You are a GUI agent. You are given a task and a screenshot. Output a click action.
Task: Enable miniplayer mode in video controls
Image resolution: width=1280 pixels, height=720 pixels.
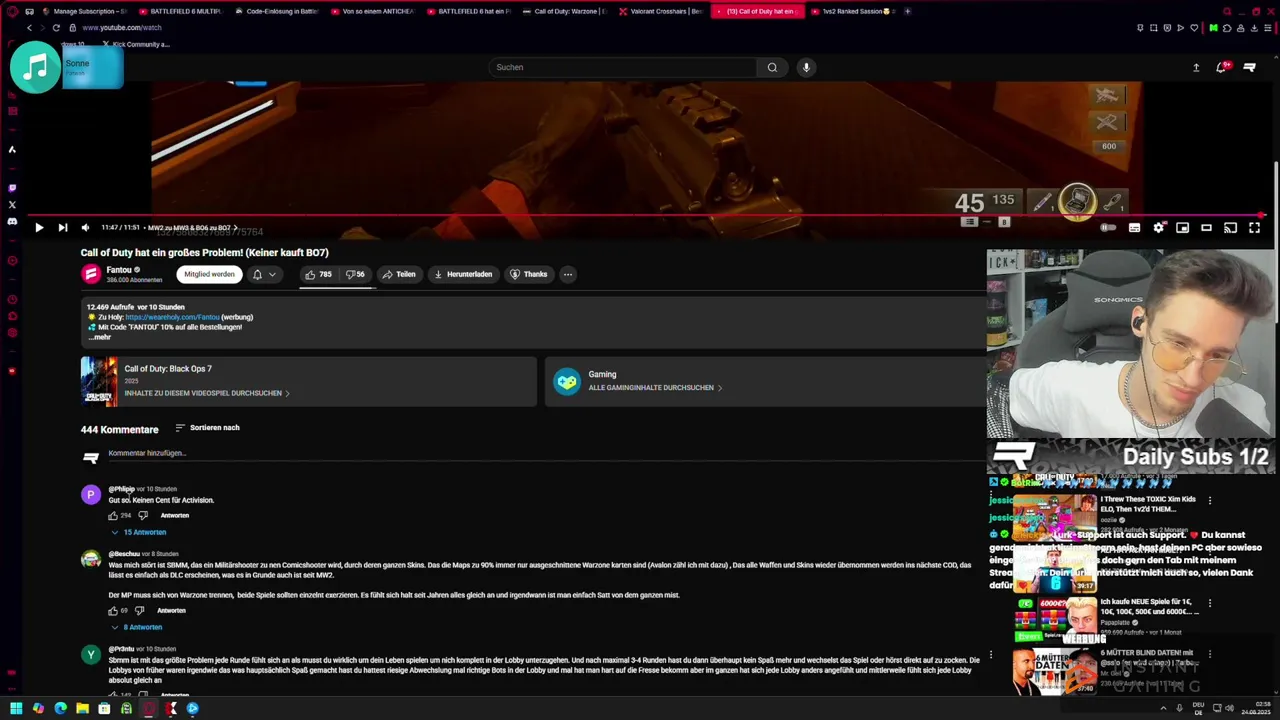click(x=1182, y=228)
